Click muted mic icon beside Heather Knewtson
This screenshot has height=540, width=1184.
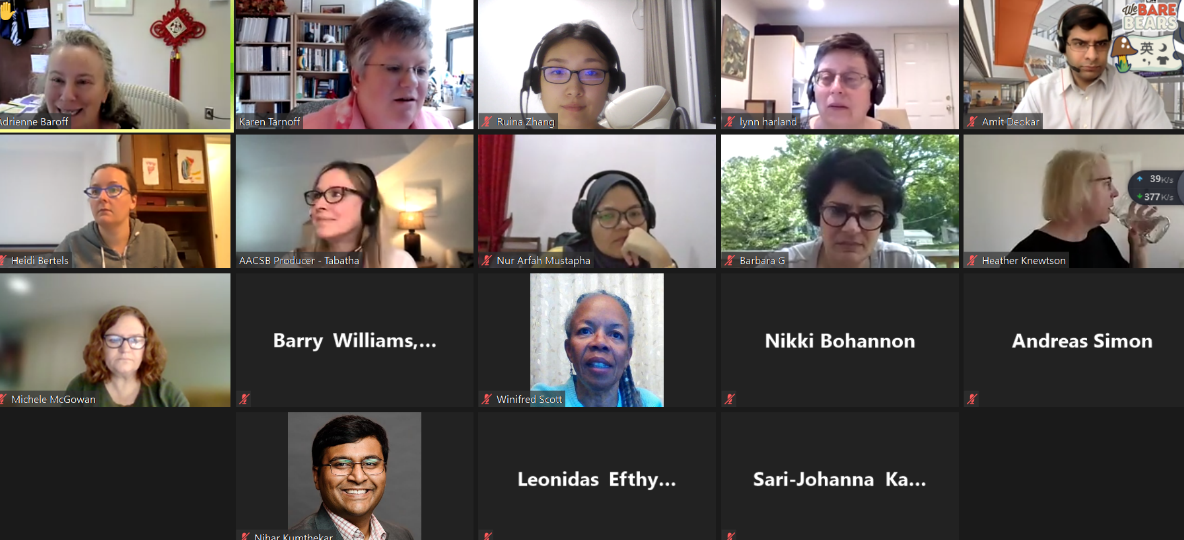coord(973,261)
